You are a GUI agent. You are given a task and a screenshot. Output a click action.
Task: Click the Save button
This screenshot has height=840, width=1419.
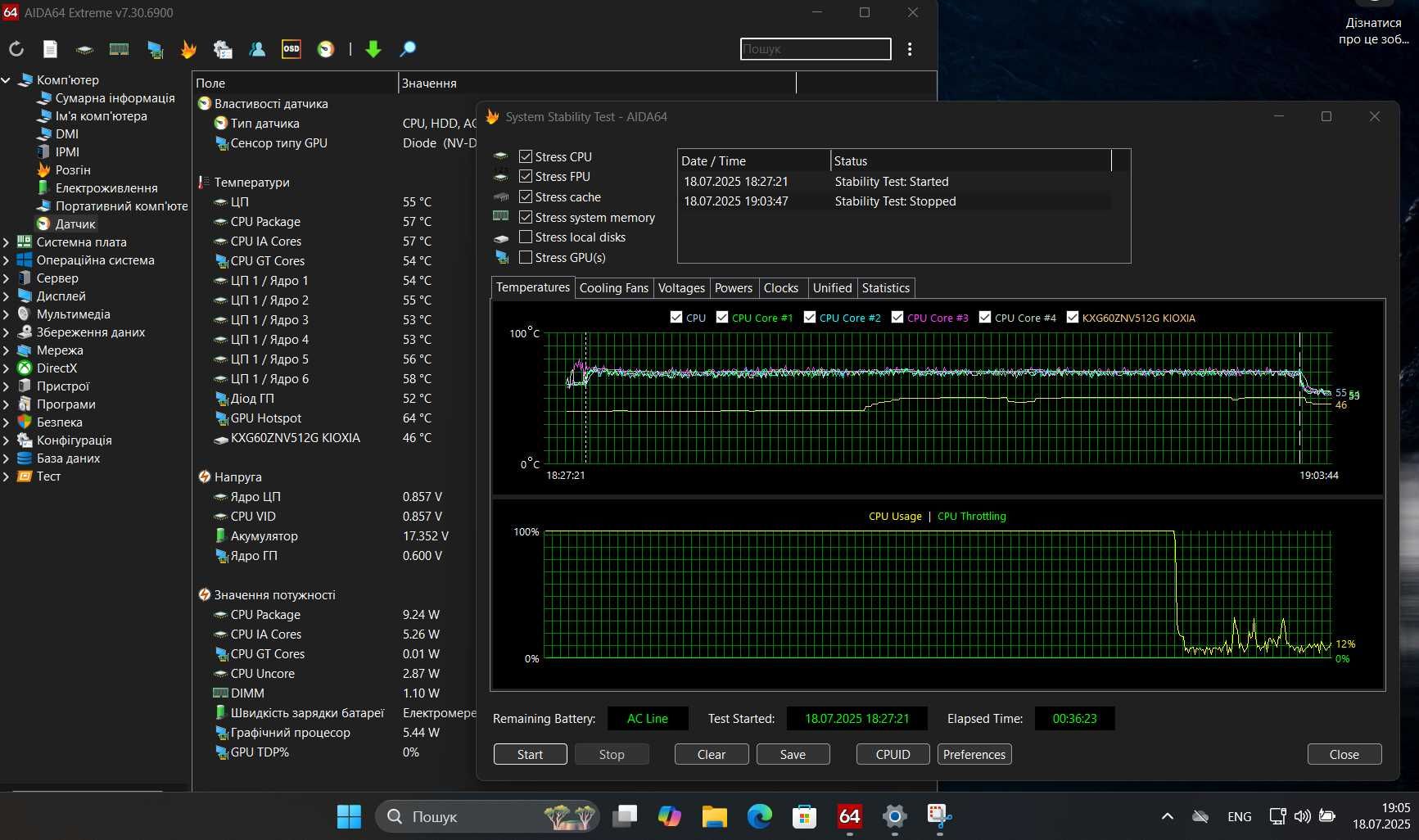click(x=793, y=754)
